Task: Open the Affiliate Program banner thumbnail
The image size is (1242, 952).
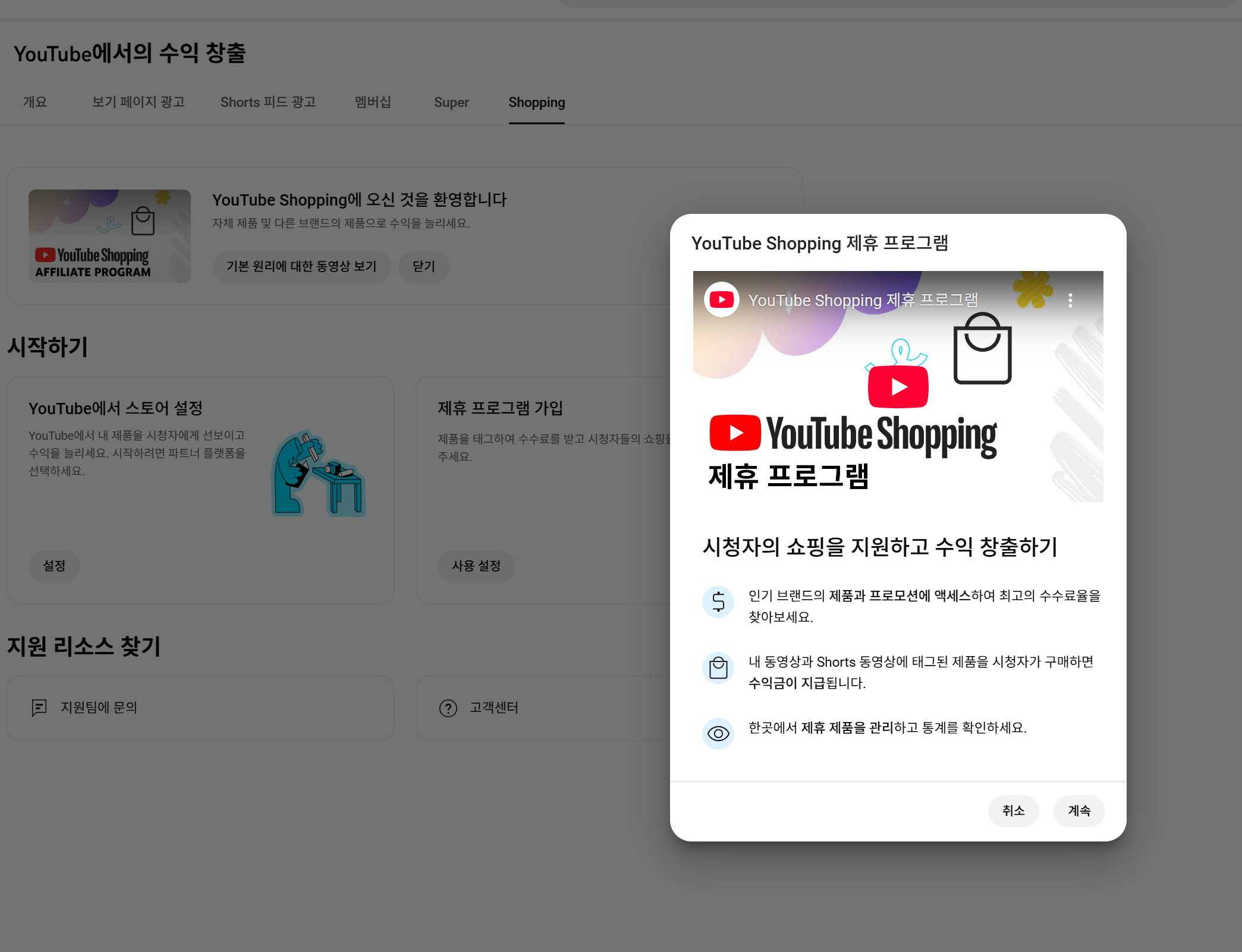Action: tap(109, 236)
